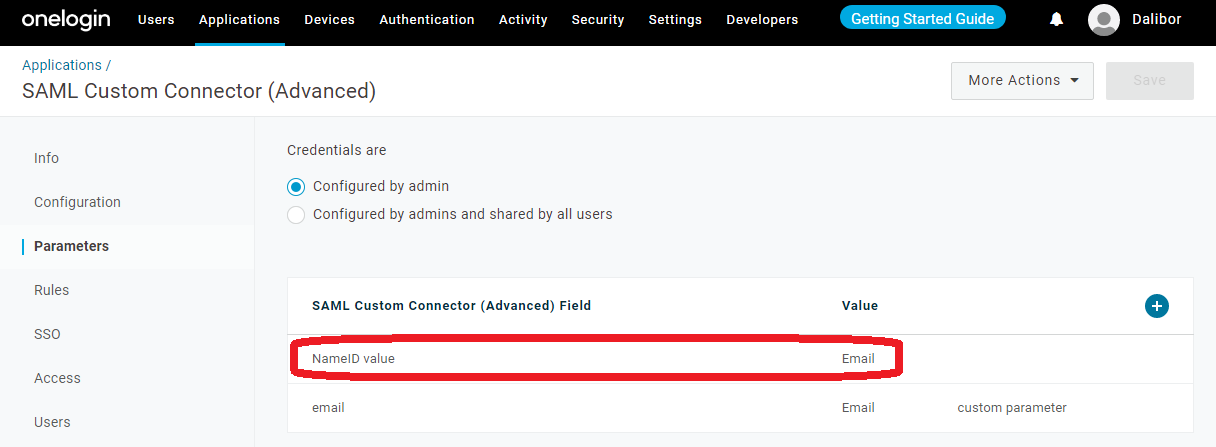The height and width of the screenshot is (447, 1216).
Task: Open the Devices menu
Action: pos(329,20)
